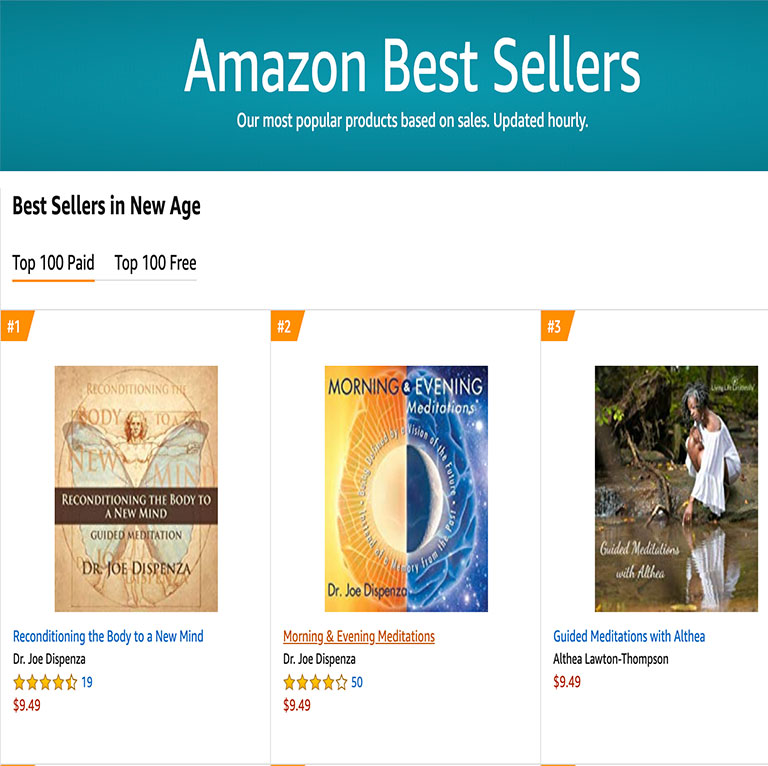
Task: Click $9.49 price under Althea Lawton-Thompson
Action: click(567, 682)
